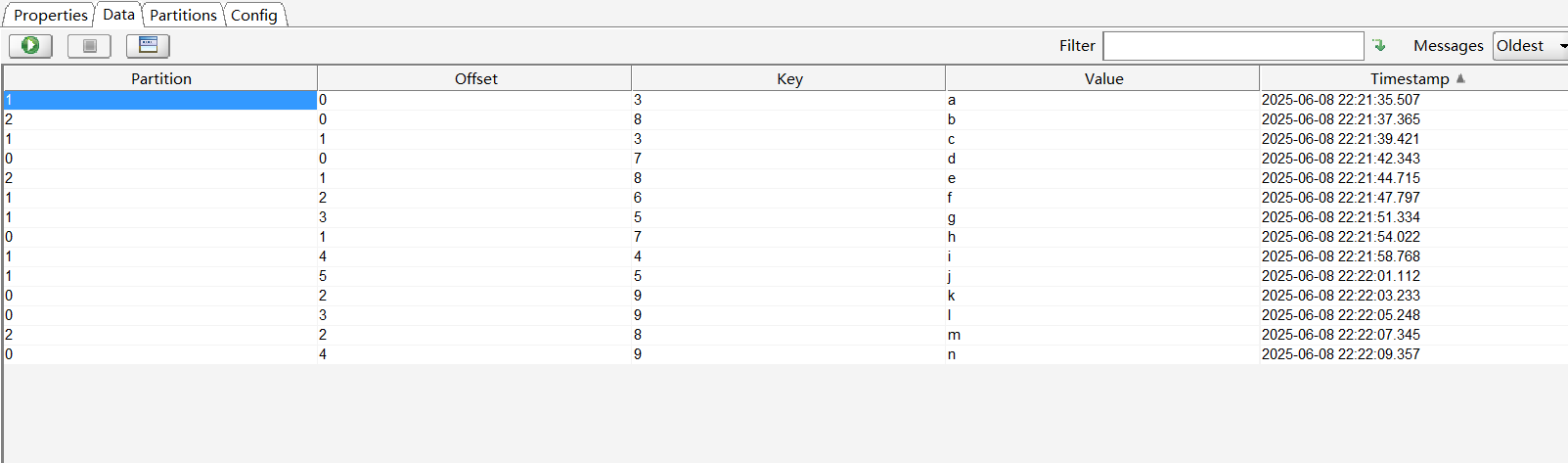Click the green apply filter arrow icon
This screenshot has height=463, width=1568.
(1379, 46)
